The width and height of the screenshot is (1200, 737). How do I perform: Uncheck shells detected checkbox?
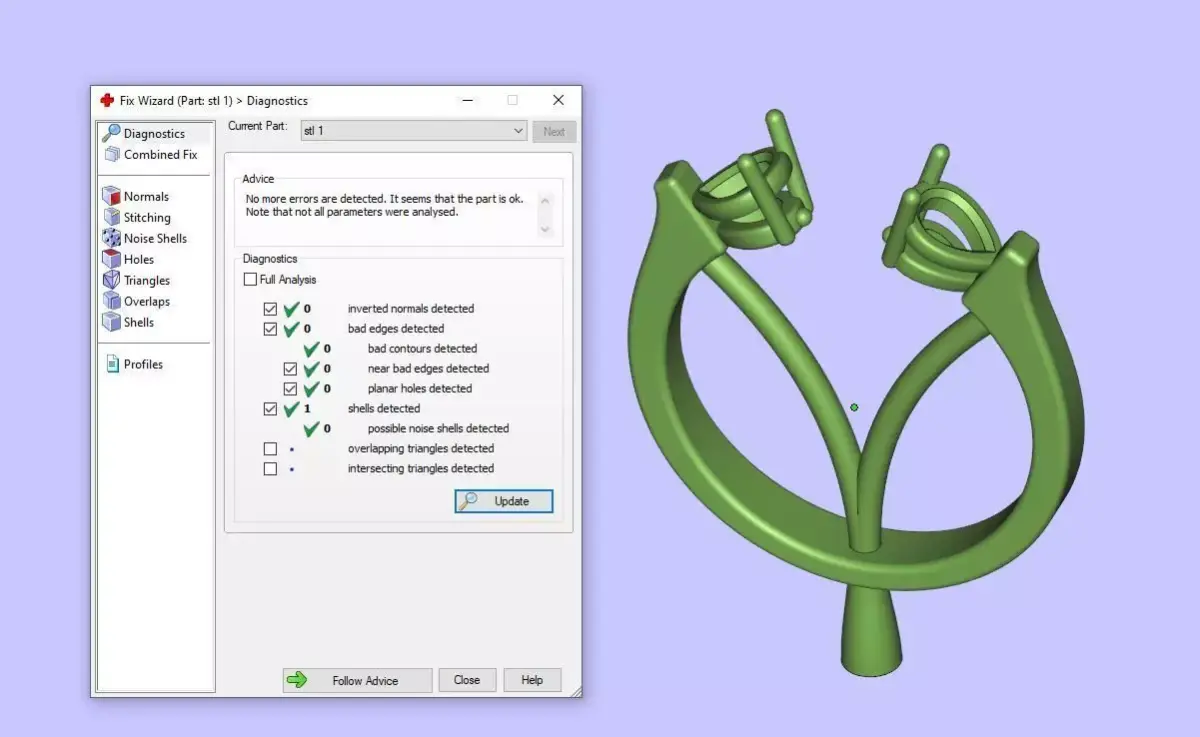[270, 409]
